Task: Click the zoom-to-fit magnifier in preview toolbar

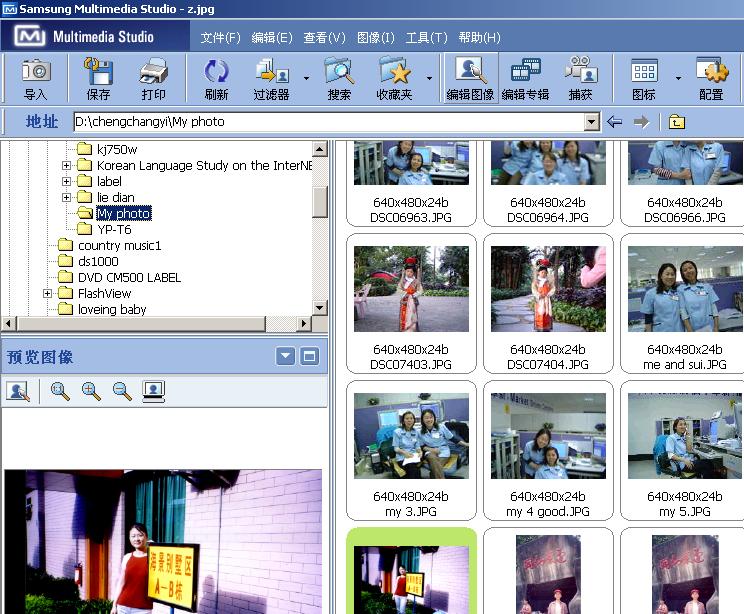Action: (60, 391)
